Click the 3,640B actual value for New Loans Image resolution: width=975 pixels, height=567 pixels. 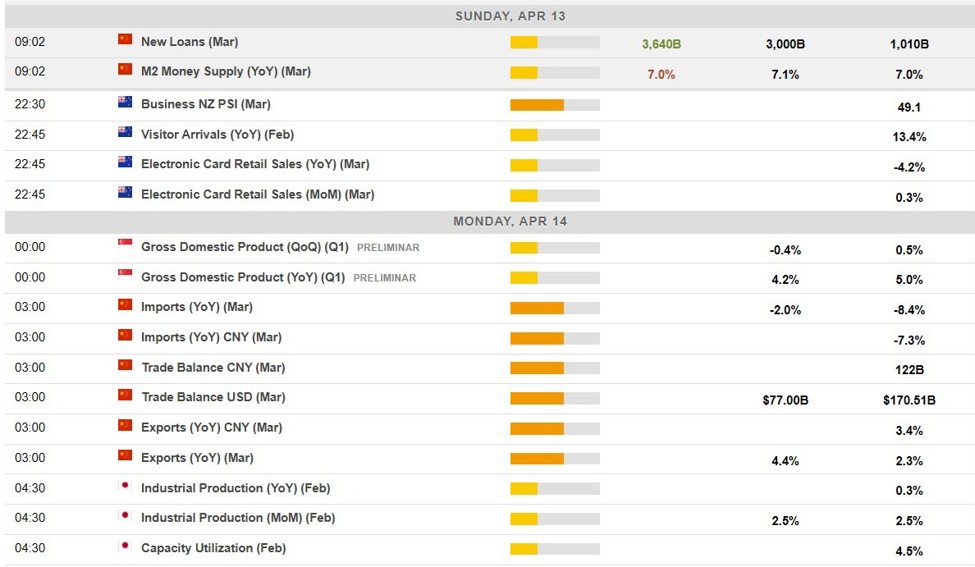(661, 44)
